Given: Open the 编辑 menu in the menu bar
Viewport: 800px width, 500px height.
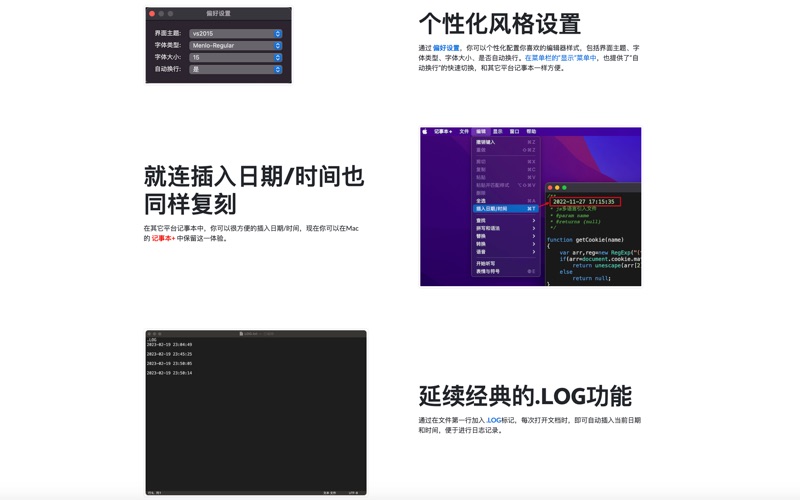Looking at the screenshot, I should (x=481, y=131).
